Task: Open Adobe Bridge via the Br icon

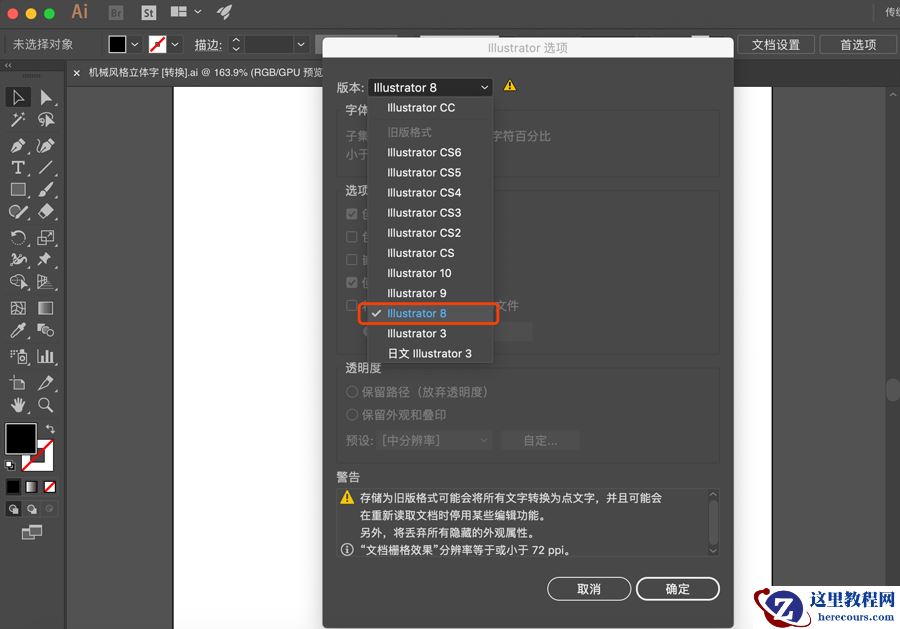Action: tap(116, 13)
